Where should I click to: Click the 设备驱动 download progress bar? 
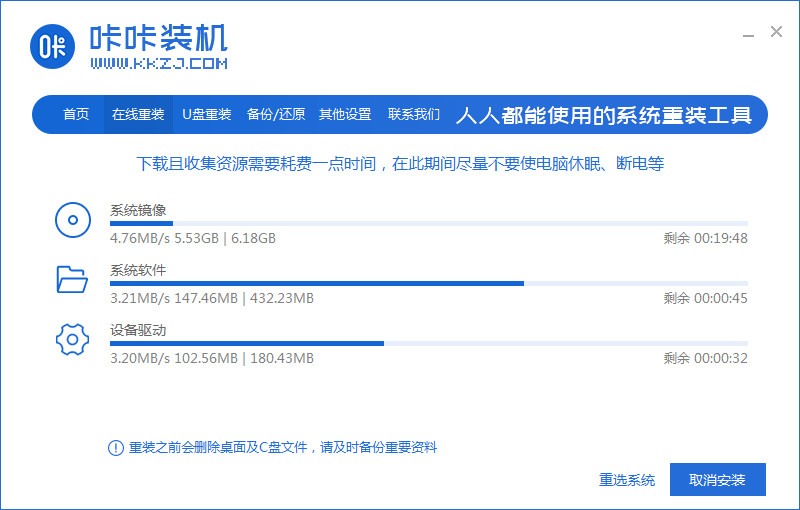pyautogui.click(x=428, y=343)
